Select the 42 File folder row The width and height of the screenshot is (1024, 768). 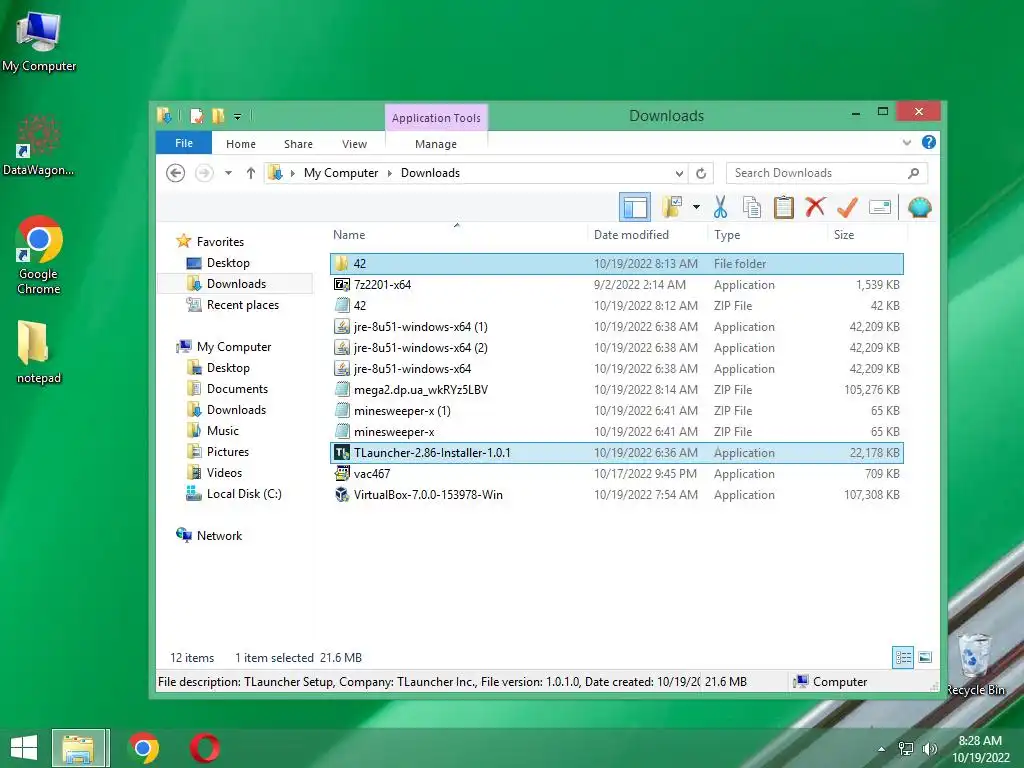pos(616,264)
